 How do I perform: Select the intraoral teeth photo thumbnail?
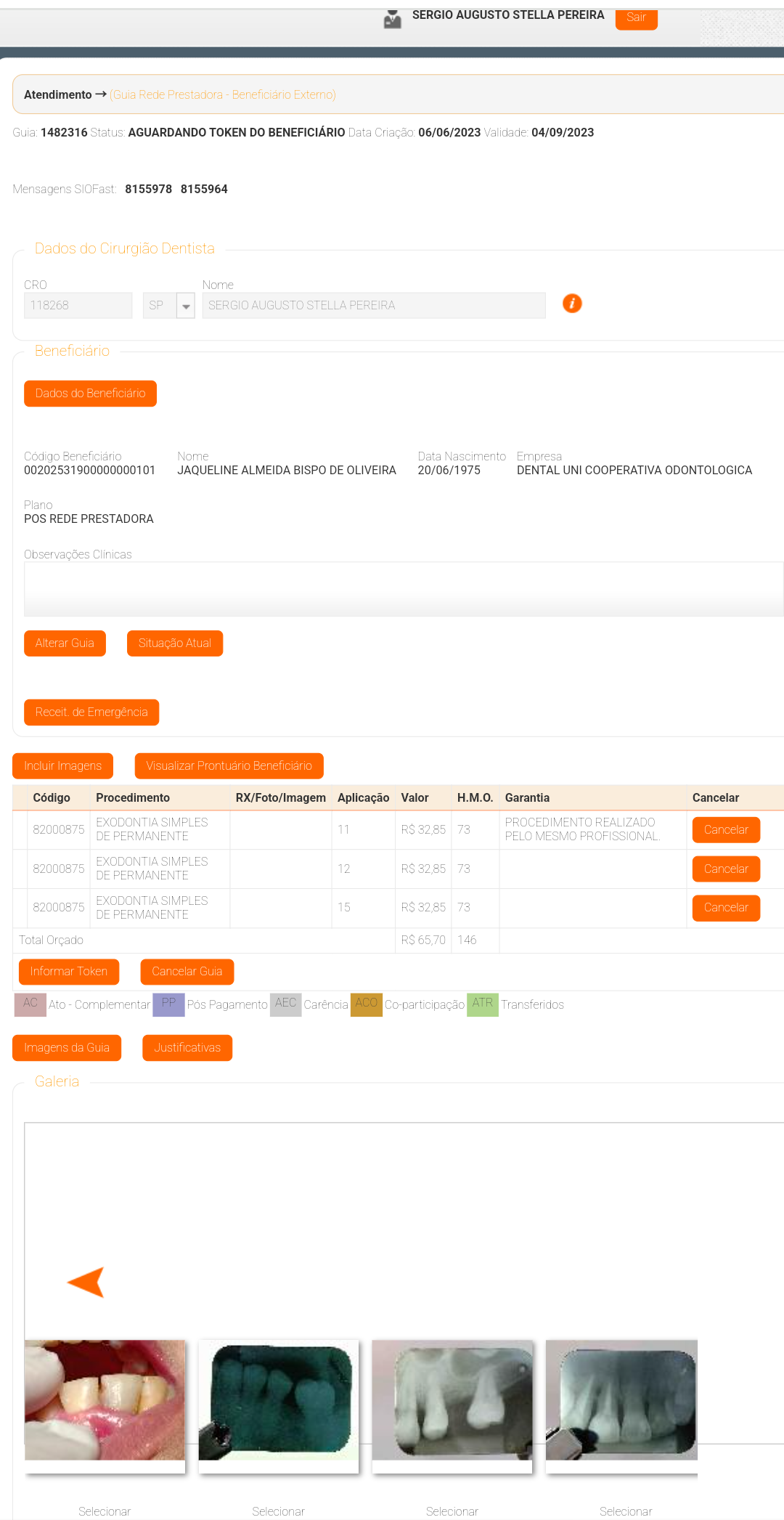pos(105,1399)
